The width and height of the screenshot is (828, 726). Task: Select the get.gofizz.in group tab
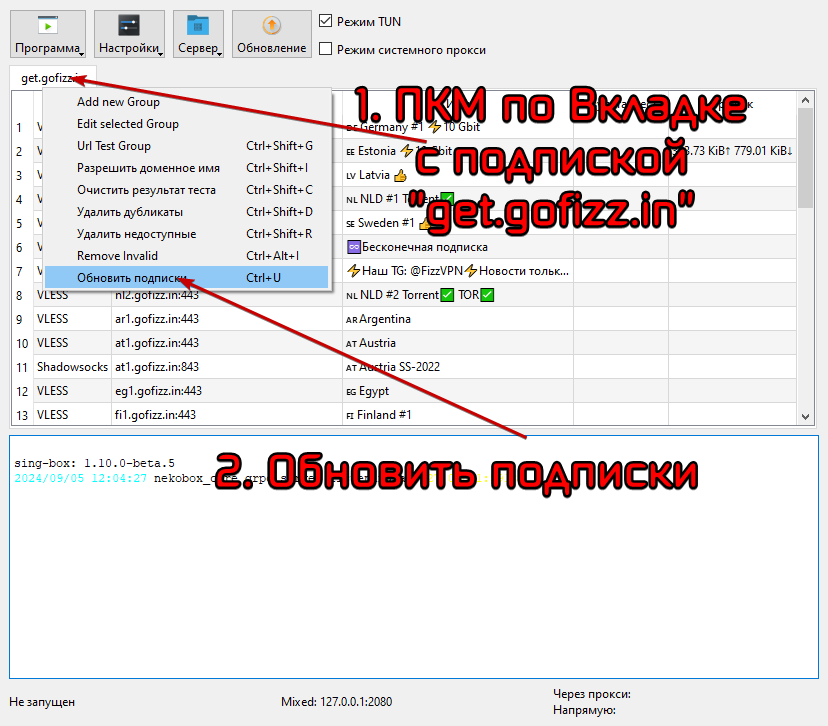click(46, 77)
